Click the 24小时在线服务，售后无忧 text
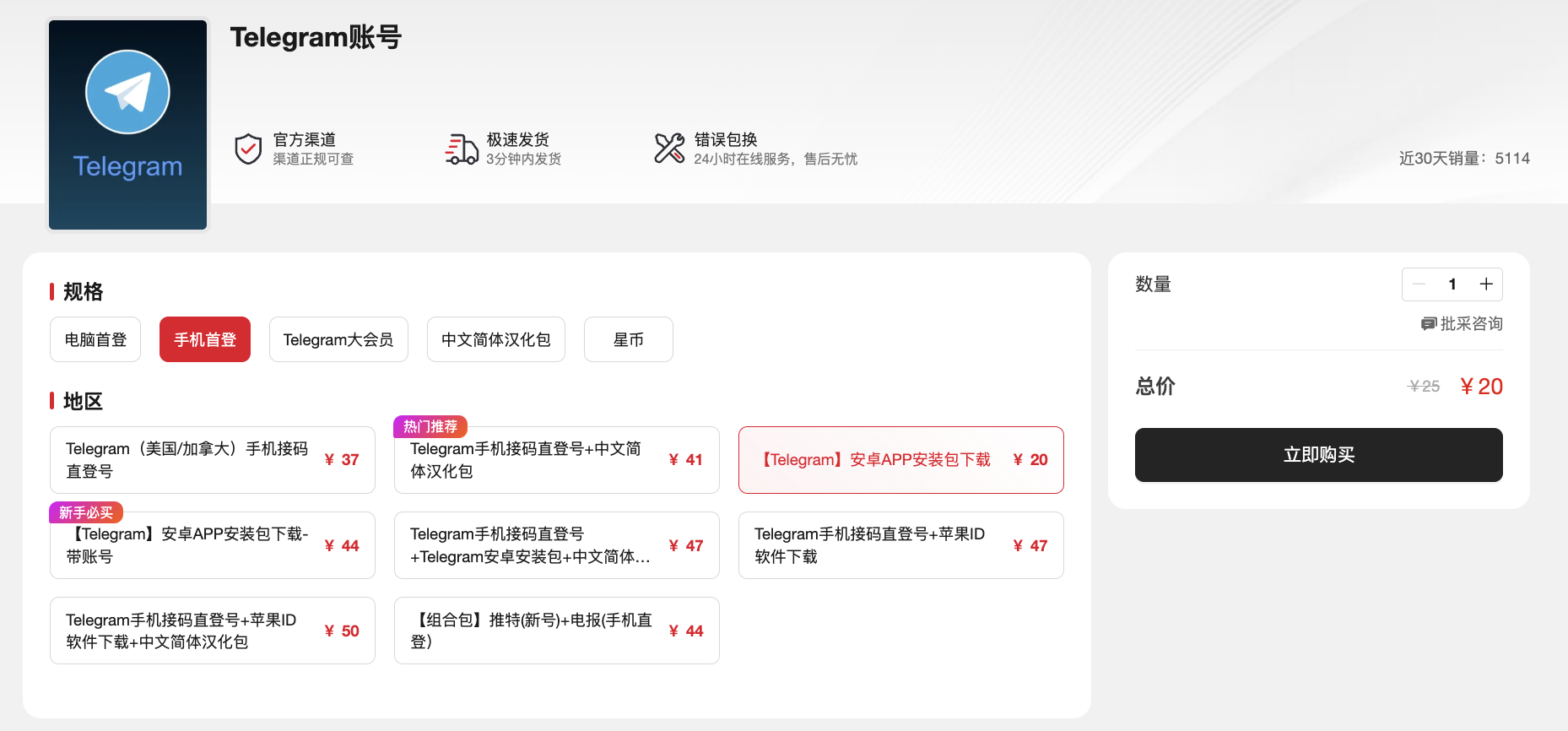Viewport: 1568px width, 731px height. [x=776, y=159]
